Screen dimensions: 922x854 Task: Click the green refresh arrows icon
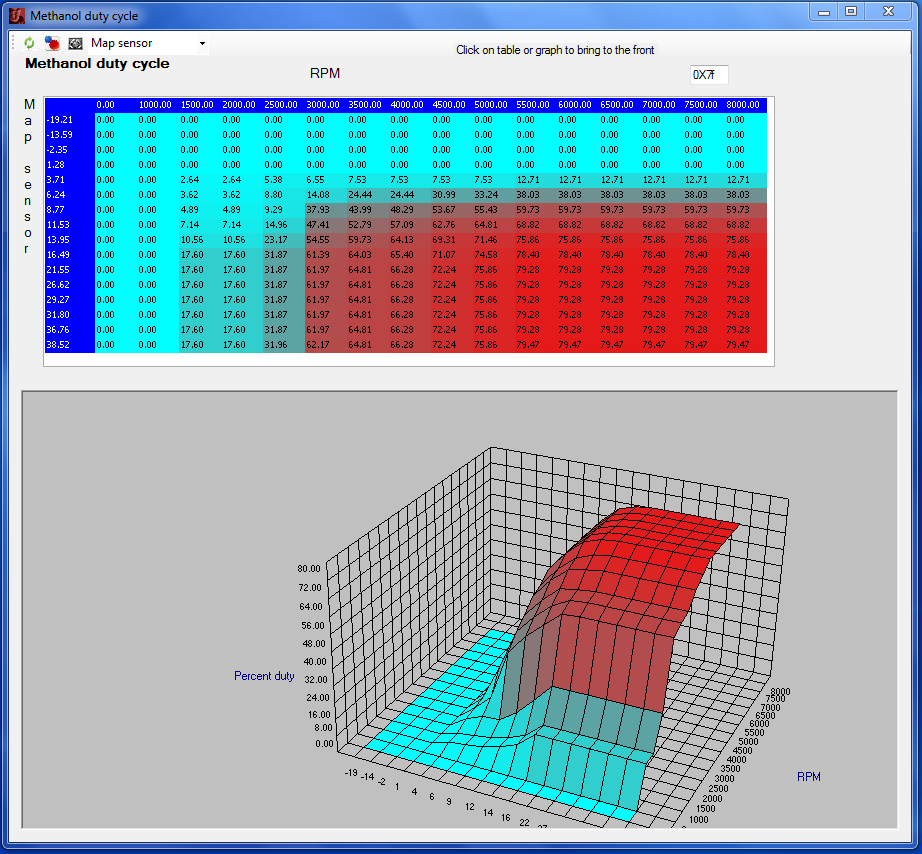click(29, 44)
